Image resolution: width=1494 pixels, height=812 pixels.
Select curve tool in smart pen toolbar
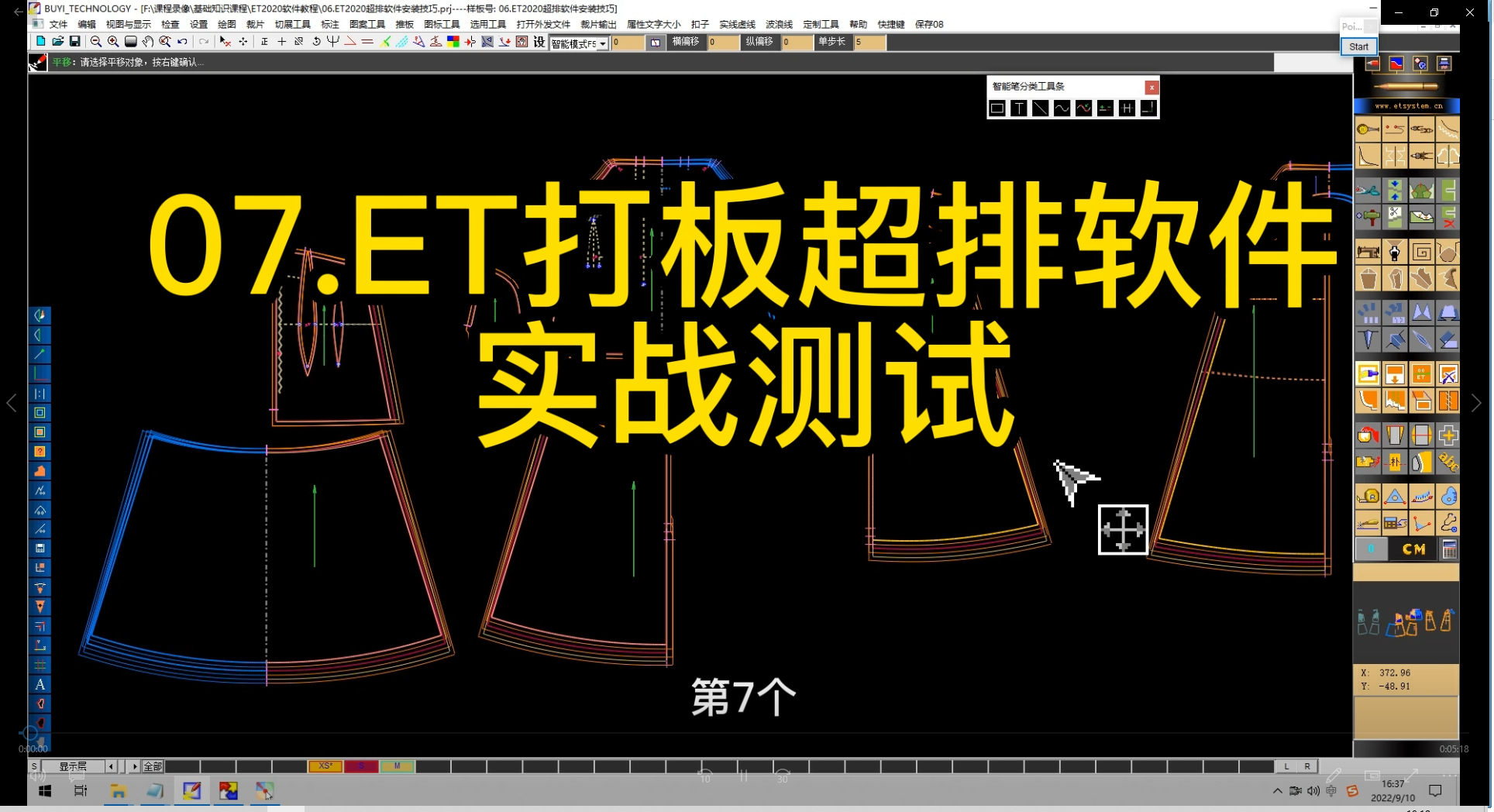pyautogui.click(x=1062, y=108)
